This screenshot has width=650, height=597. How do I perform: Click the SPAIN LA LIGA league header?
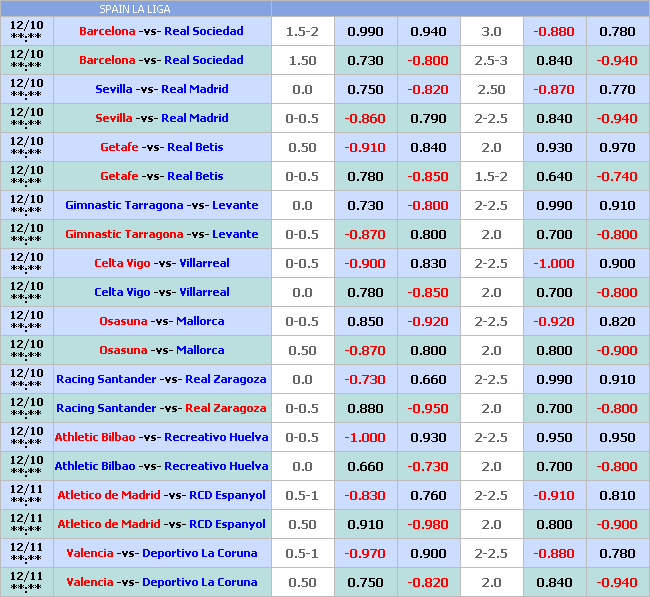tap(136, 9)
